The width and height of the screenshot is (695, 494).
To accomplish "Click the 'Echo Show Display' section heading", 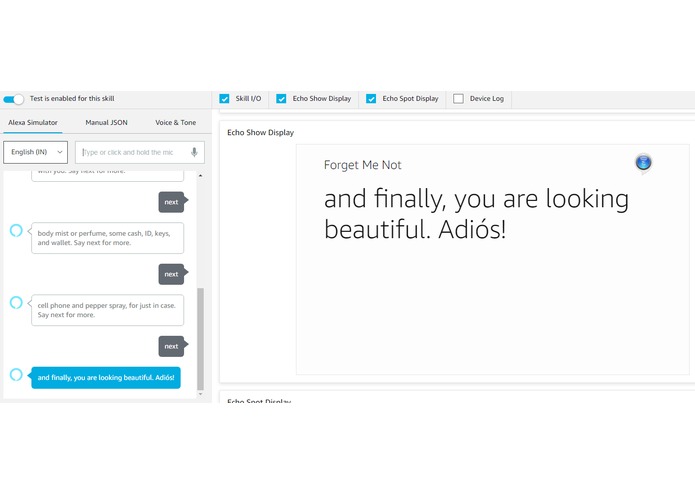I will coord(261,132).
